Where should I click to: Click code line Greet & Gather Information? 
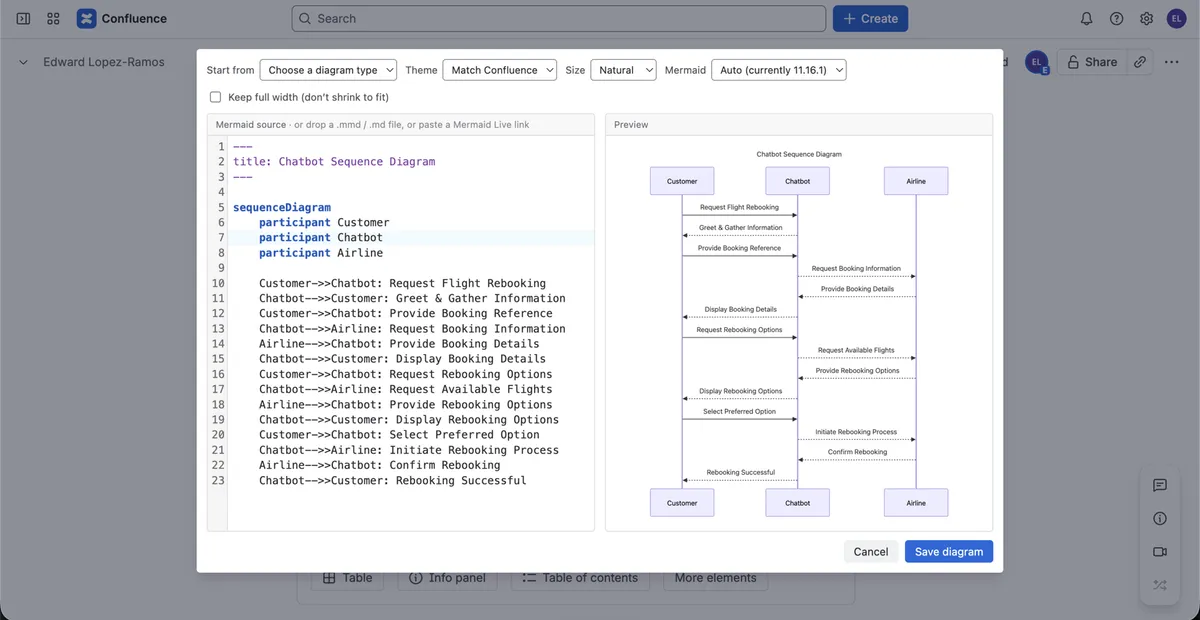point(412,298)
